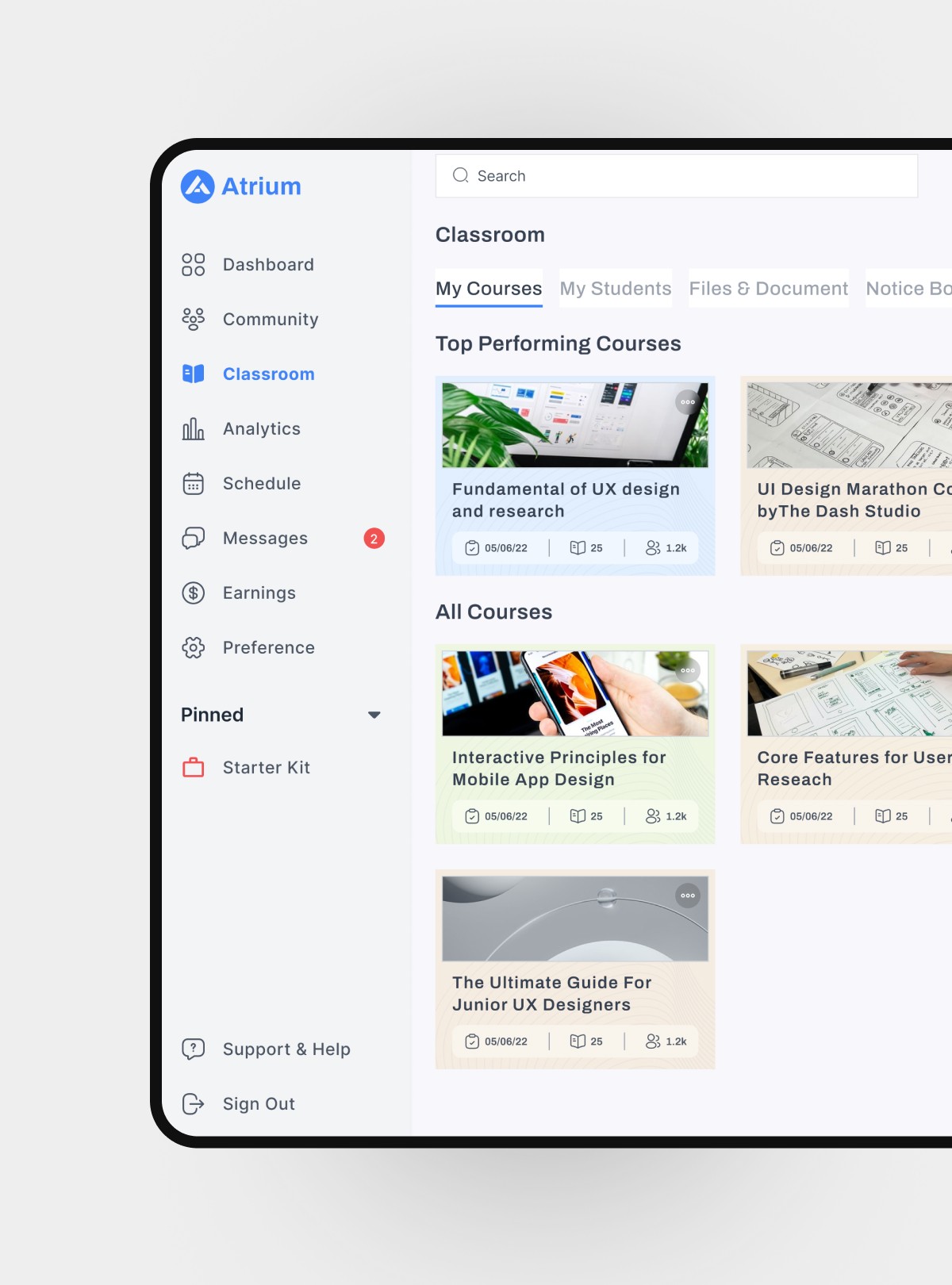
Task: Click Core Features for User Reseach title
Action: coord(854,769)
